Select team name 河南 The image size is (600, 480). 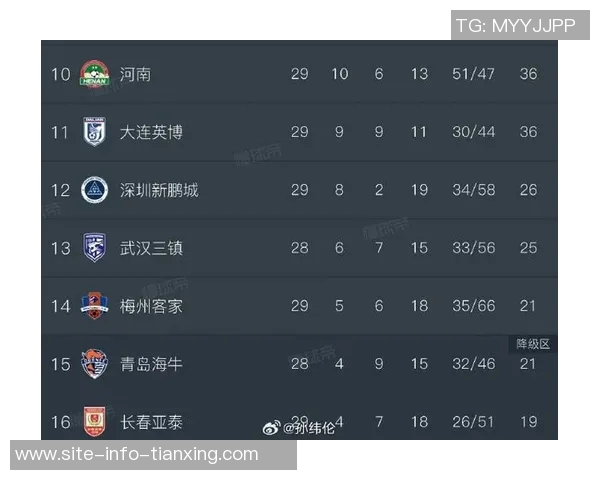[x=135, y=74]
